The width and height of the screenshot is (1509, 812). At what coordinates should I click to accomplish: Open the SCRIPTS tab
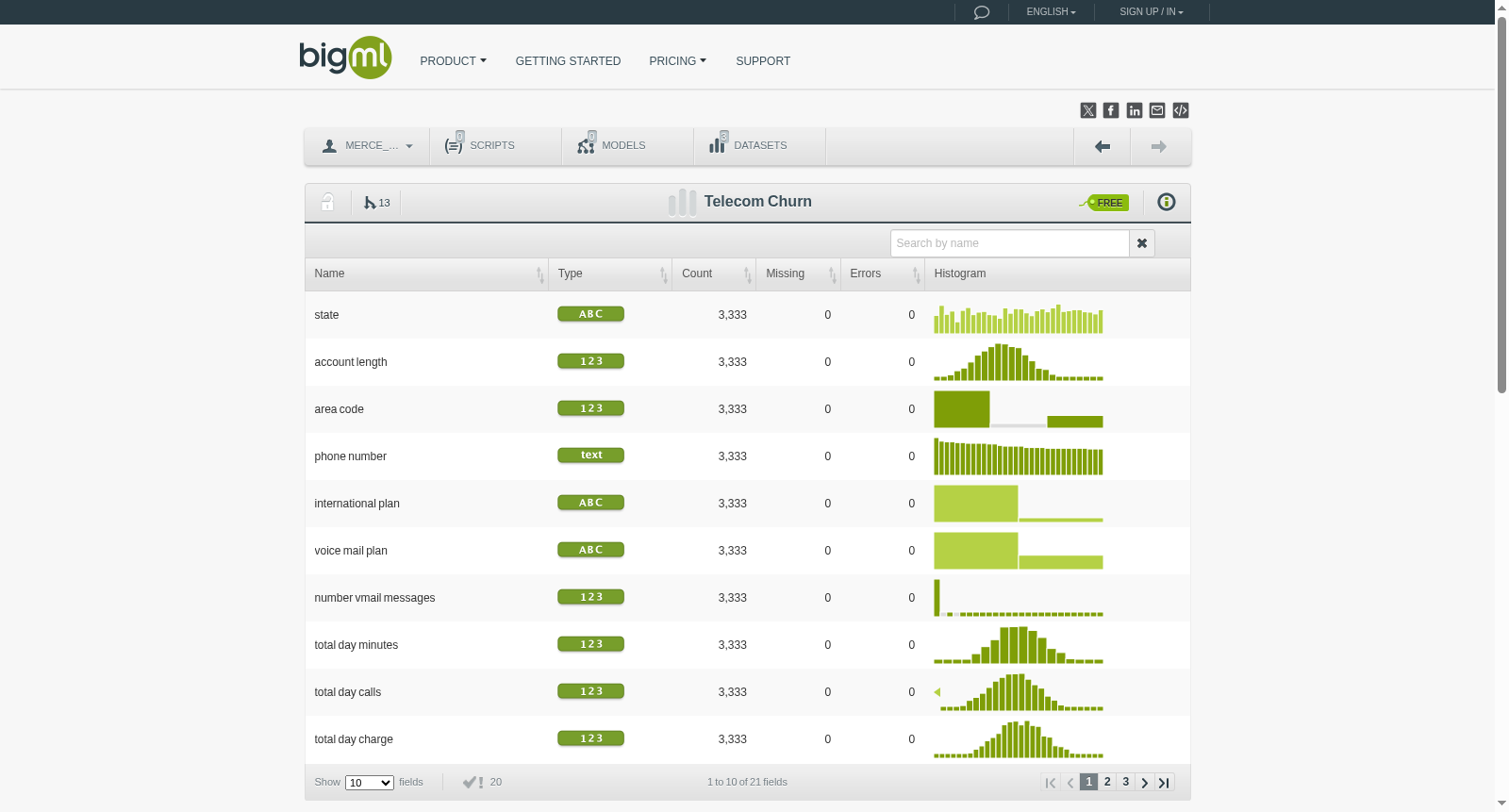[495, 146]
